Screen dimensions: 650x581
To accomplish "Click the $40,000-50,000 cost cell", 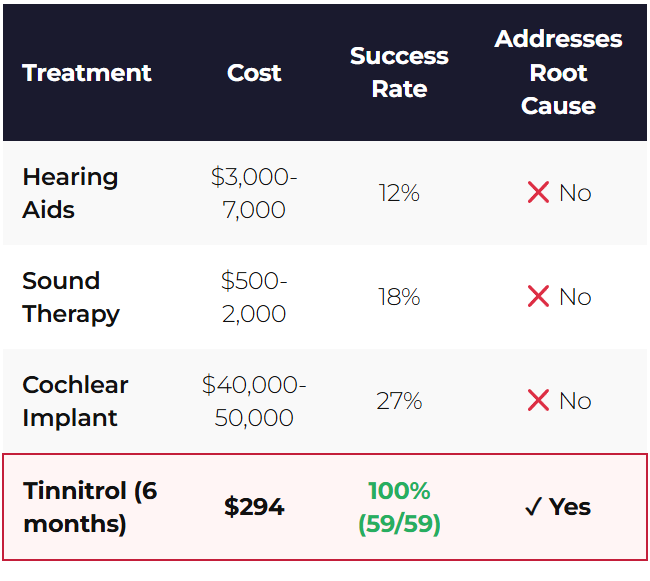I will pos(254,401).
